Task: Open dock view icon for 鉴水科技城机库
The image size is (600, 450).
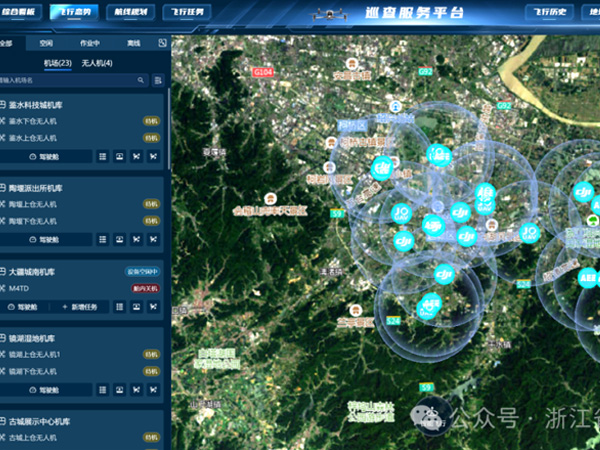Action: (x=119, y=157)
